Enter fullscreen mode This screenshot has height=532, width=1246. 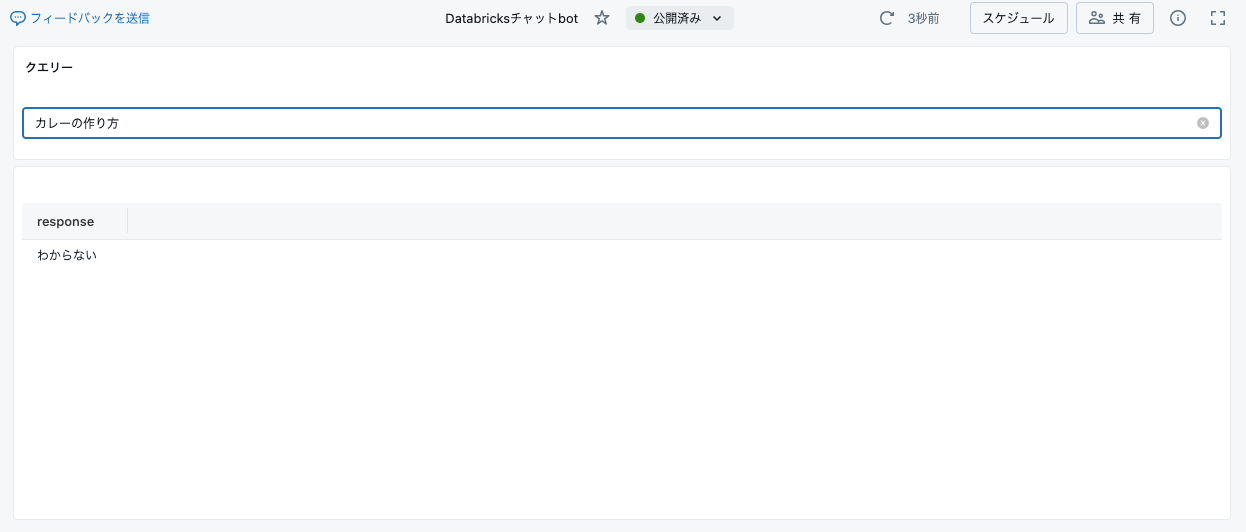1218,18
